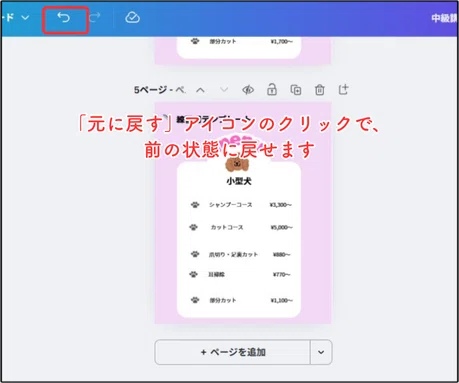Screen dimensions: 459x383
Task: Select the カットコース text line
Action: [227, 227]
